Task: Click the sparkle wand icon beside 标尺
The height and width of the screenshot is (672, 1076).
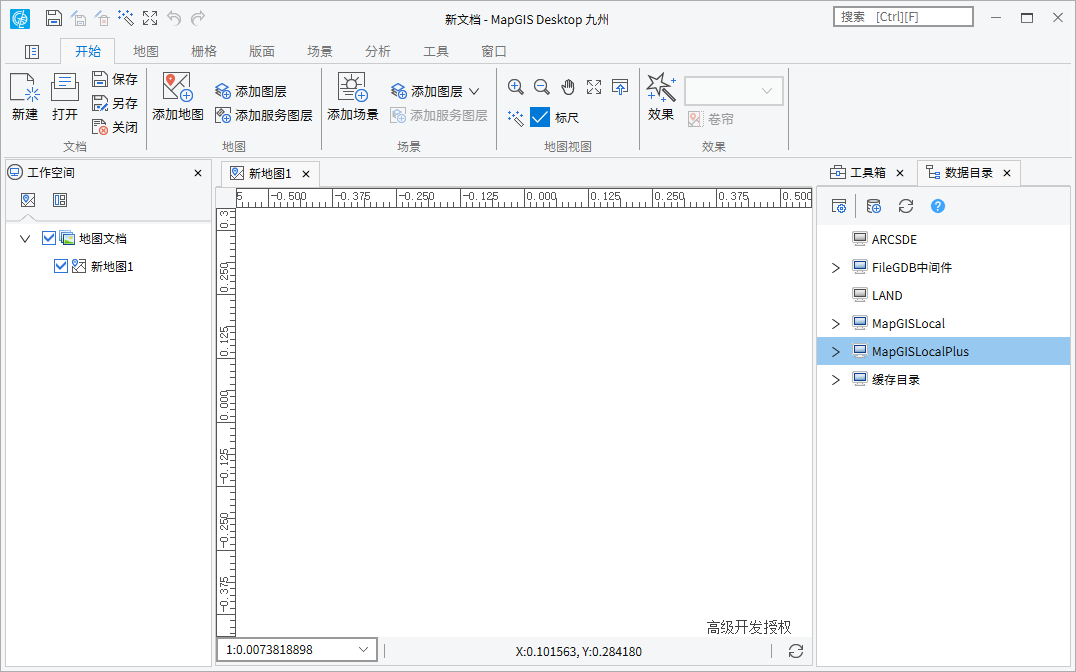Action: point(515,117)
